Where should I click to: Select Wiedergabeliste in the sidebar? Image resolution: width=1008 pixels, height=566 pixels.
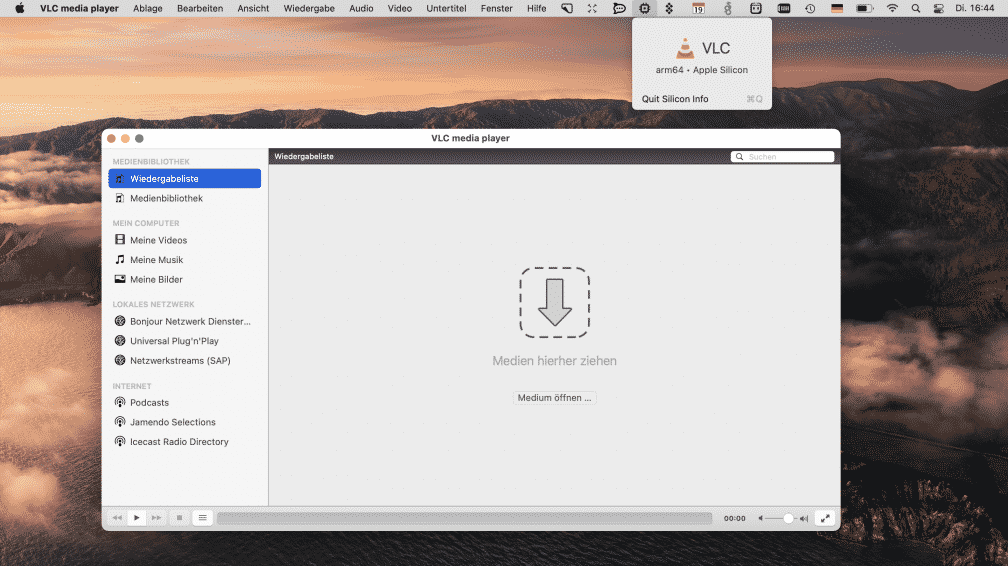(184, 179)
